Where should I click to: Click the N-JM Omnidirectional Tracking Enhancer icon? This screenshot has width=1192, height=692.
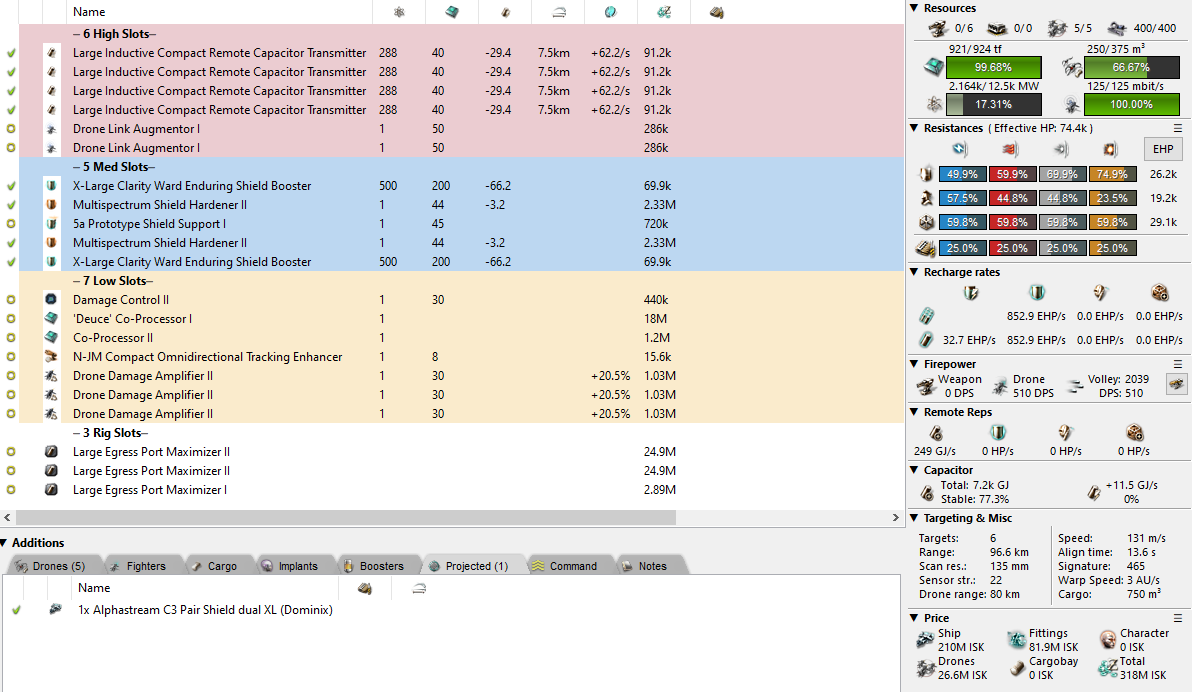(52, 357)
